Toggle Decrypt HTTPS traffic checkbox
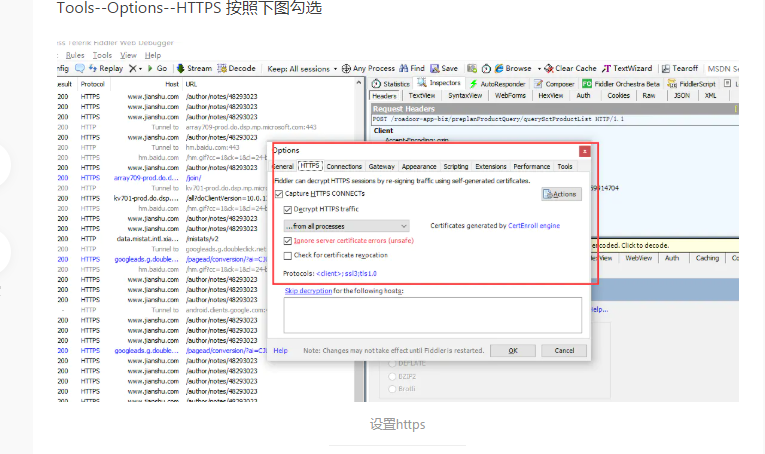This screenshot has width=765, height=454. [x=288, y=210]
